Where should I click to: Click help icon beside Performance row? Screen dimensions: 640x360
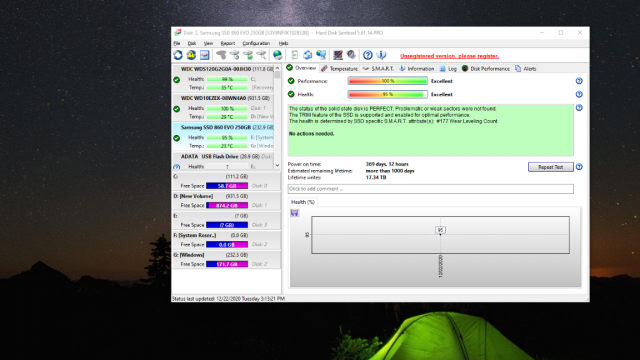[x=579, y=81]
